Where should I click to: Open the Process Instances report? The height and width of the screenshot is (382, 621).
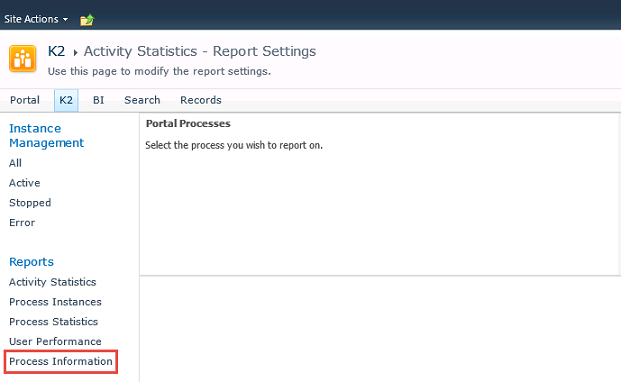(x=55, y=302)
